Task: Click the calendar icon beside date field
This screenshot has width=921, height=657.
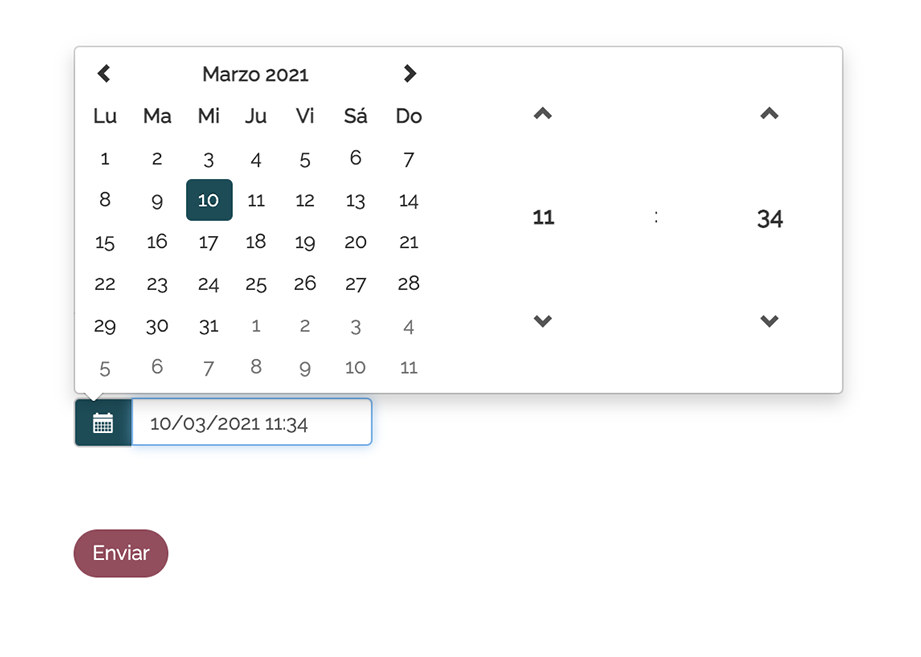Action: (x=103, y=423)
